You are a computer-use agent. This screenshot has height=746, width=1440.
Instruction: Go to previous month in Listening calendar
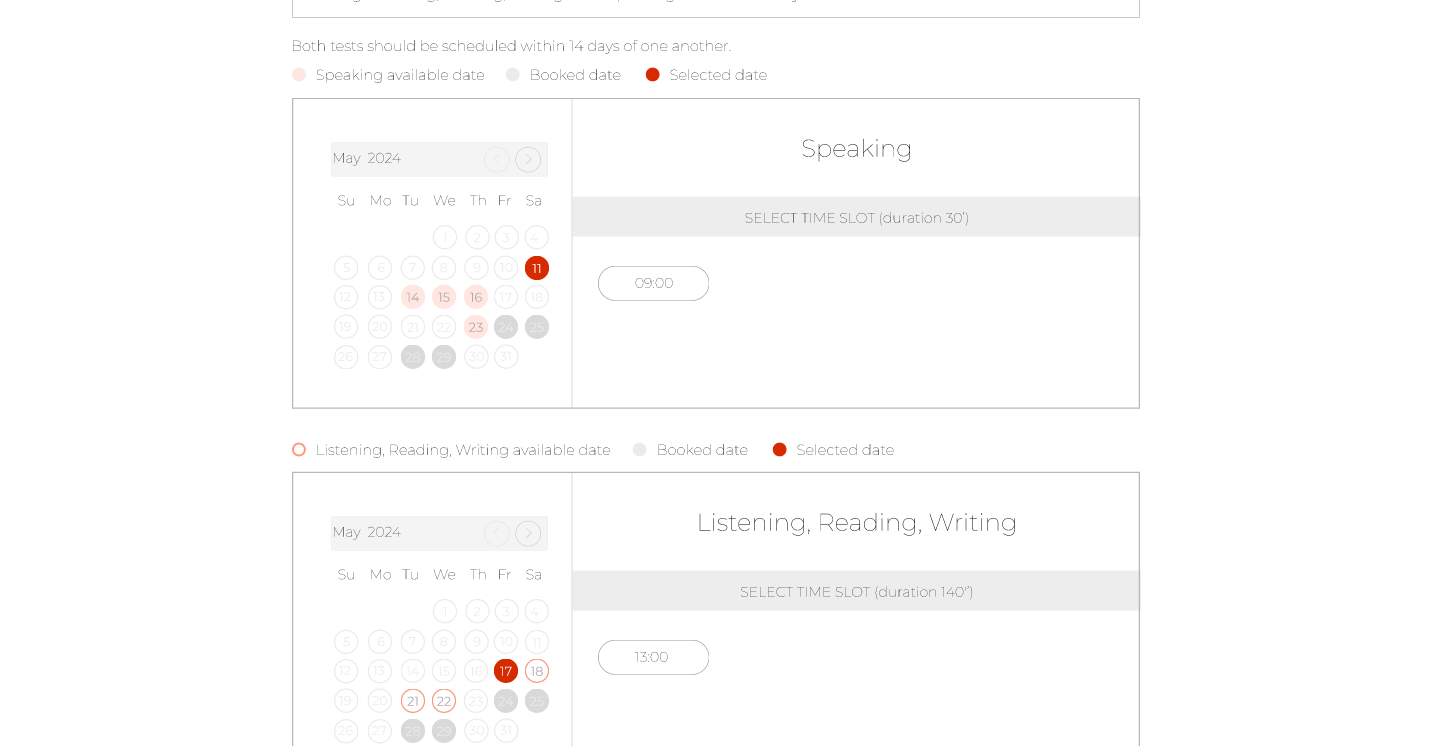click(x=497, y=533)
